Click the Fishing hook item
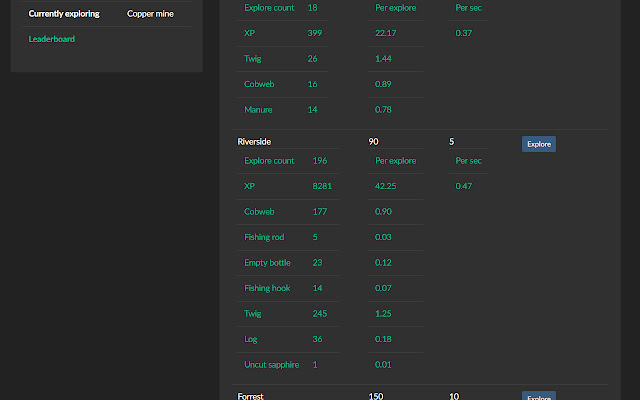 coord(268,288)
